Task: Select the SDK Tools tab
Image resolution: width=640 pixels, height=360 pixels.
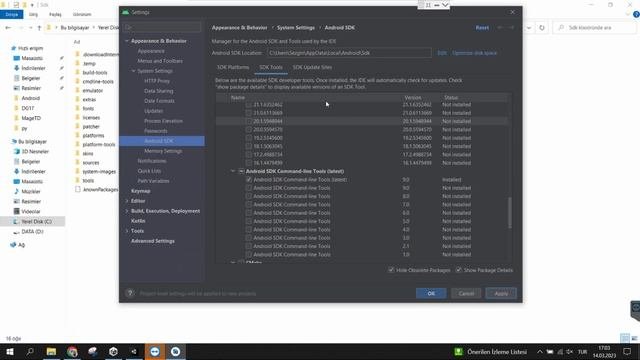Action: [x=271, y=67]
